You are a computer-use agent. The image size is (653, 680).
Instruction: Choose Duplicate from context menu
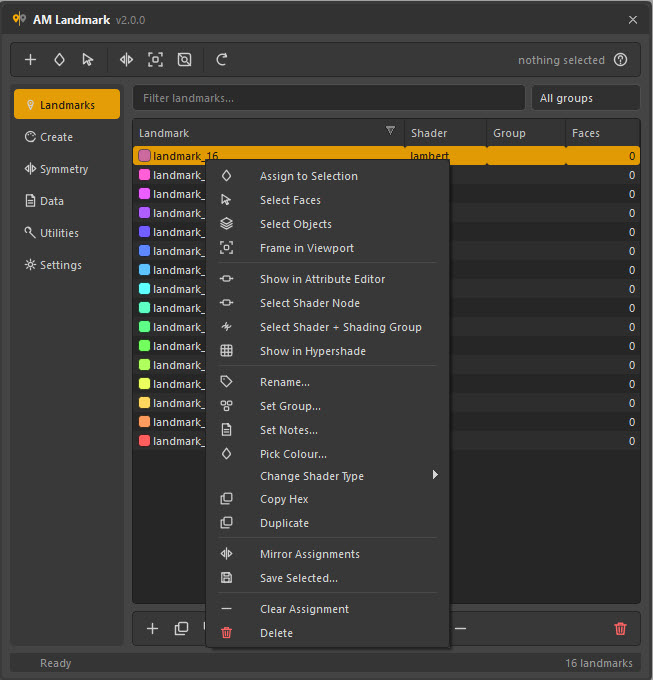[x=328, y=523]
